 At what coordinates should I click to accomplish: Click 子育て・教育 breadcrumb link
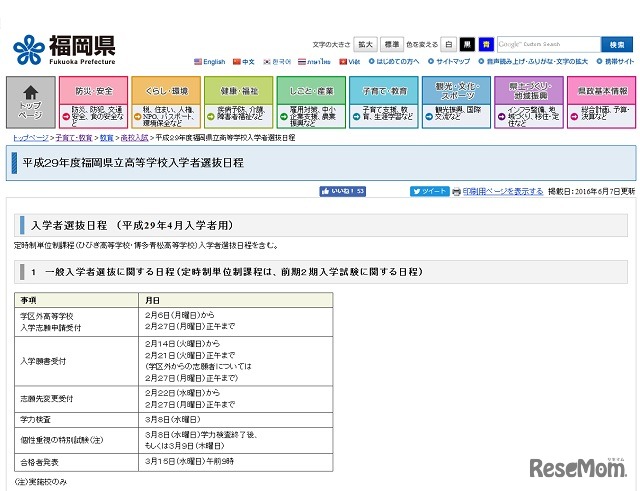click(x=74, y=138)
